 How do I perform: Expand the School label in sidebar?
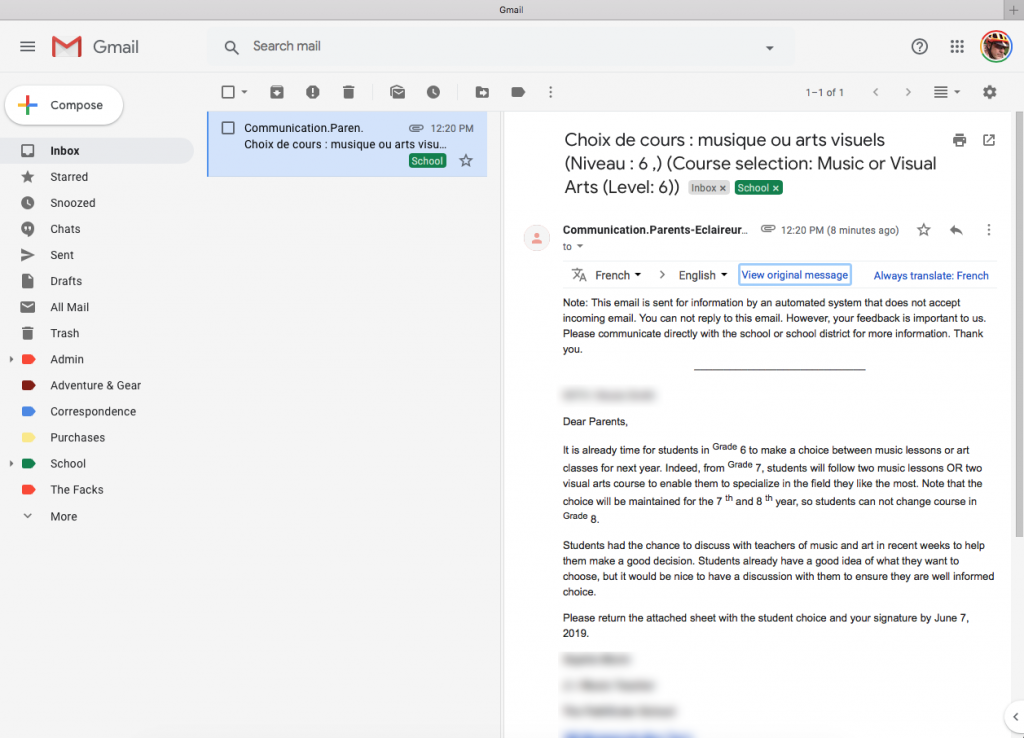coord(11,464)
